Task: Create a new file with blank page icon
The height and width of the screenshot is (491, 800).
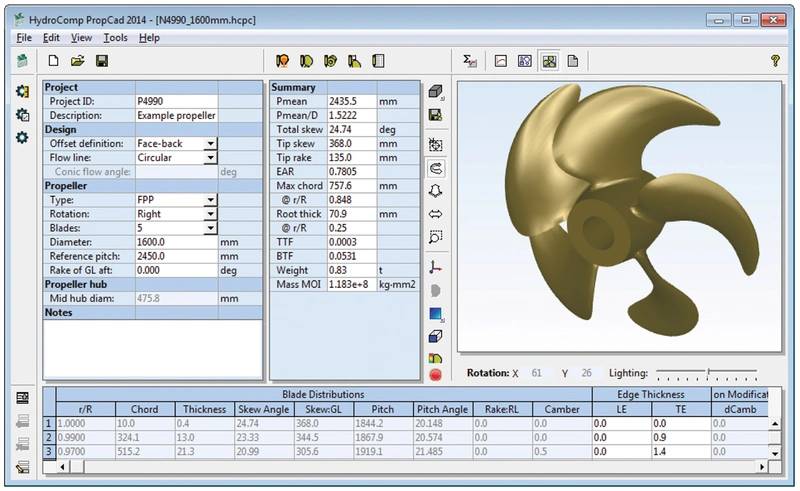Action: pos(53,61)
